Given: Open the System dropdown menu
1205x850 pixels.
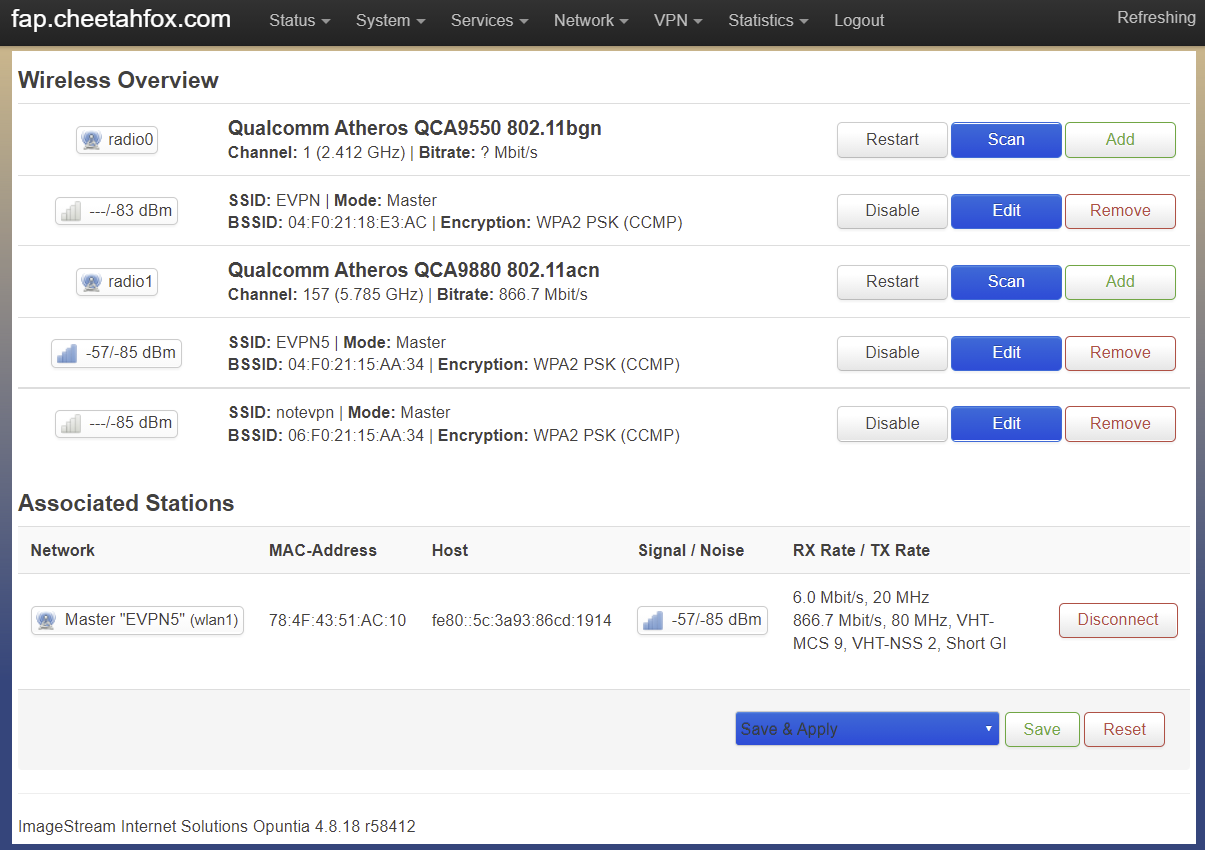Looking at the screenshot, I should pyautogui.click(x=390, y=21).
